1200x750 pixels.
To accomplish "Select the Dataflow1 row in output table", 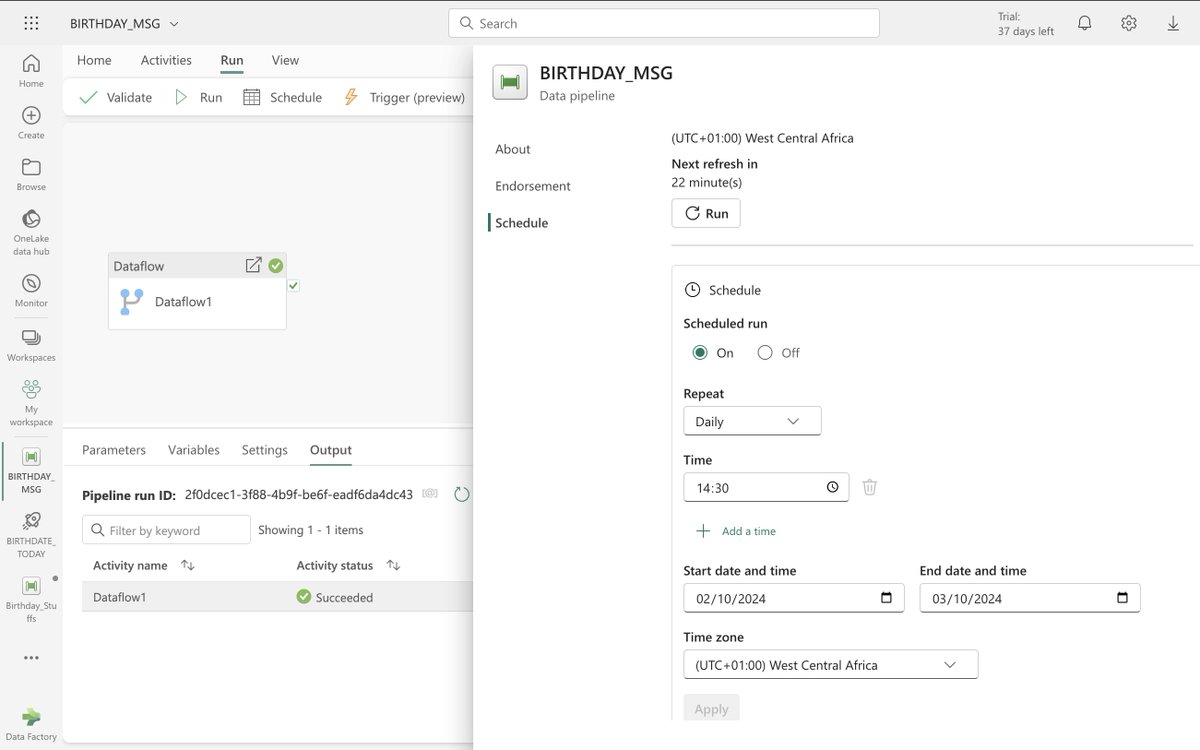I will (277, 597).
